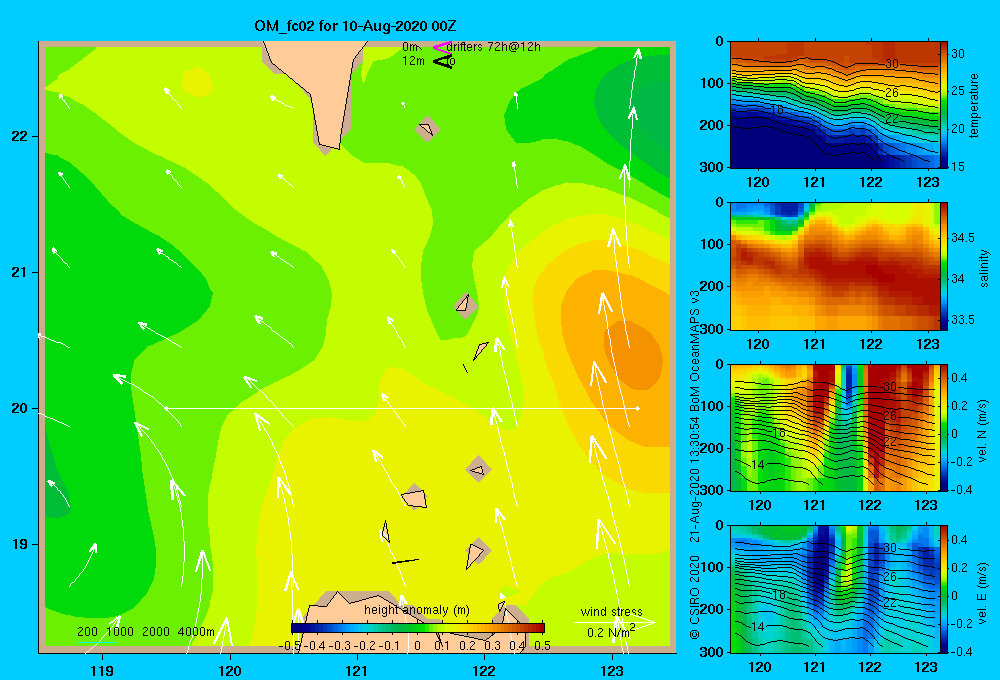Click the salinity color scale bar

click(x=944, y=266)
